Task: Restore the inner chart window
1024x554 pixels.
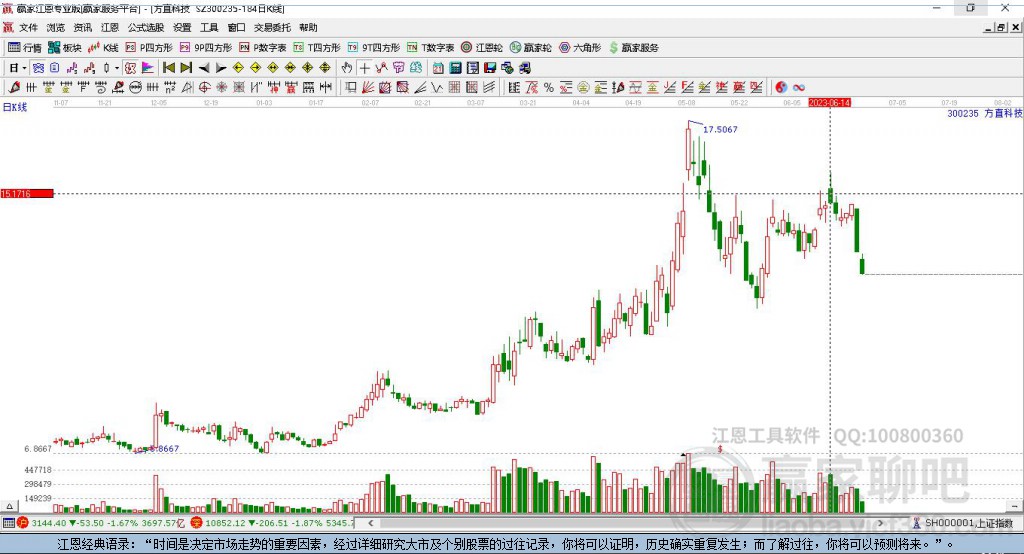Action: tap(1001, 27)
